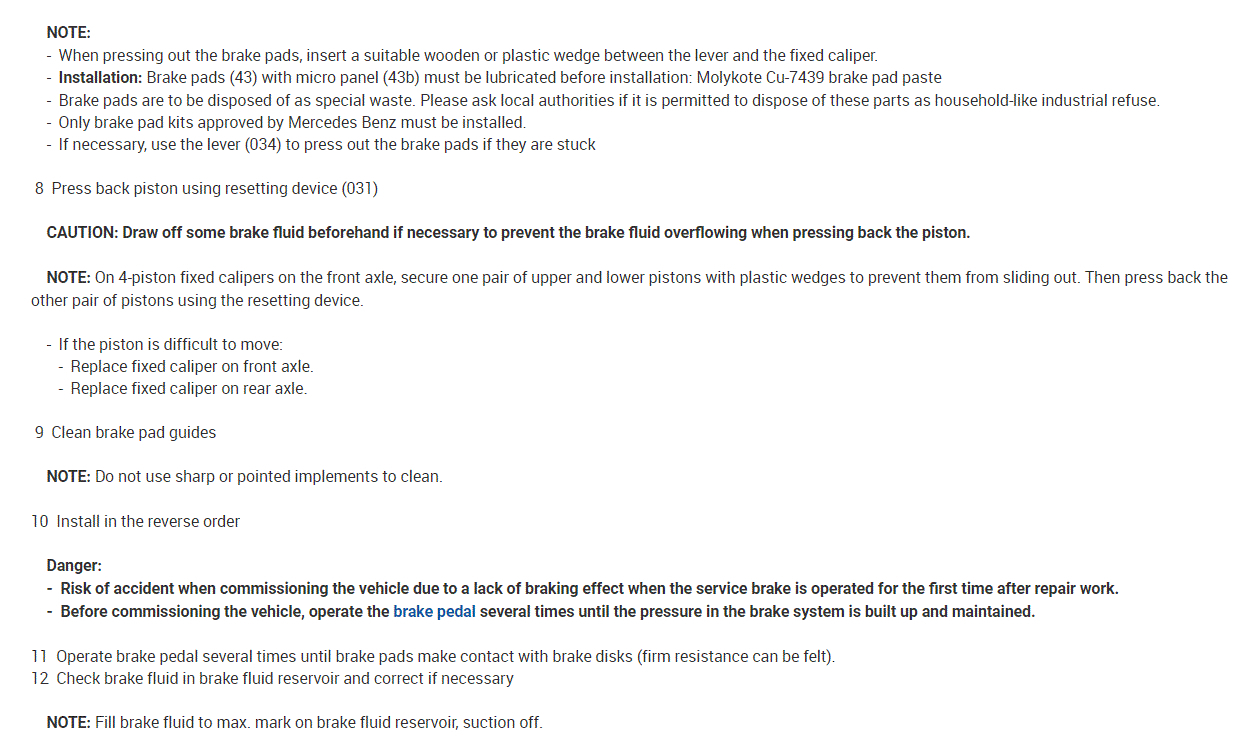
Task: Click step 10 "Install in the reverse order"
Action: point(147,521)
